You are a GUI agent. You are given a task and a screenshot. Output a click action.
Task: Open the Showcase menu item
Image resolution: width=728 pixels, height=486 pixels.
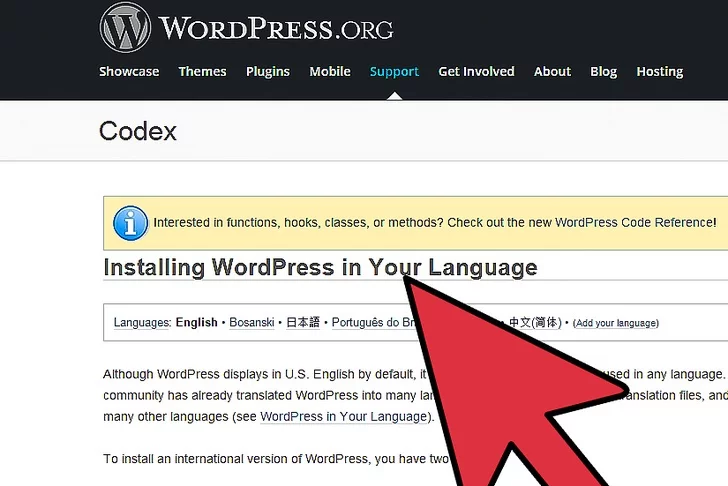129,72
